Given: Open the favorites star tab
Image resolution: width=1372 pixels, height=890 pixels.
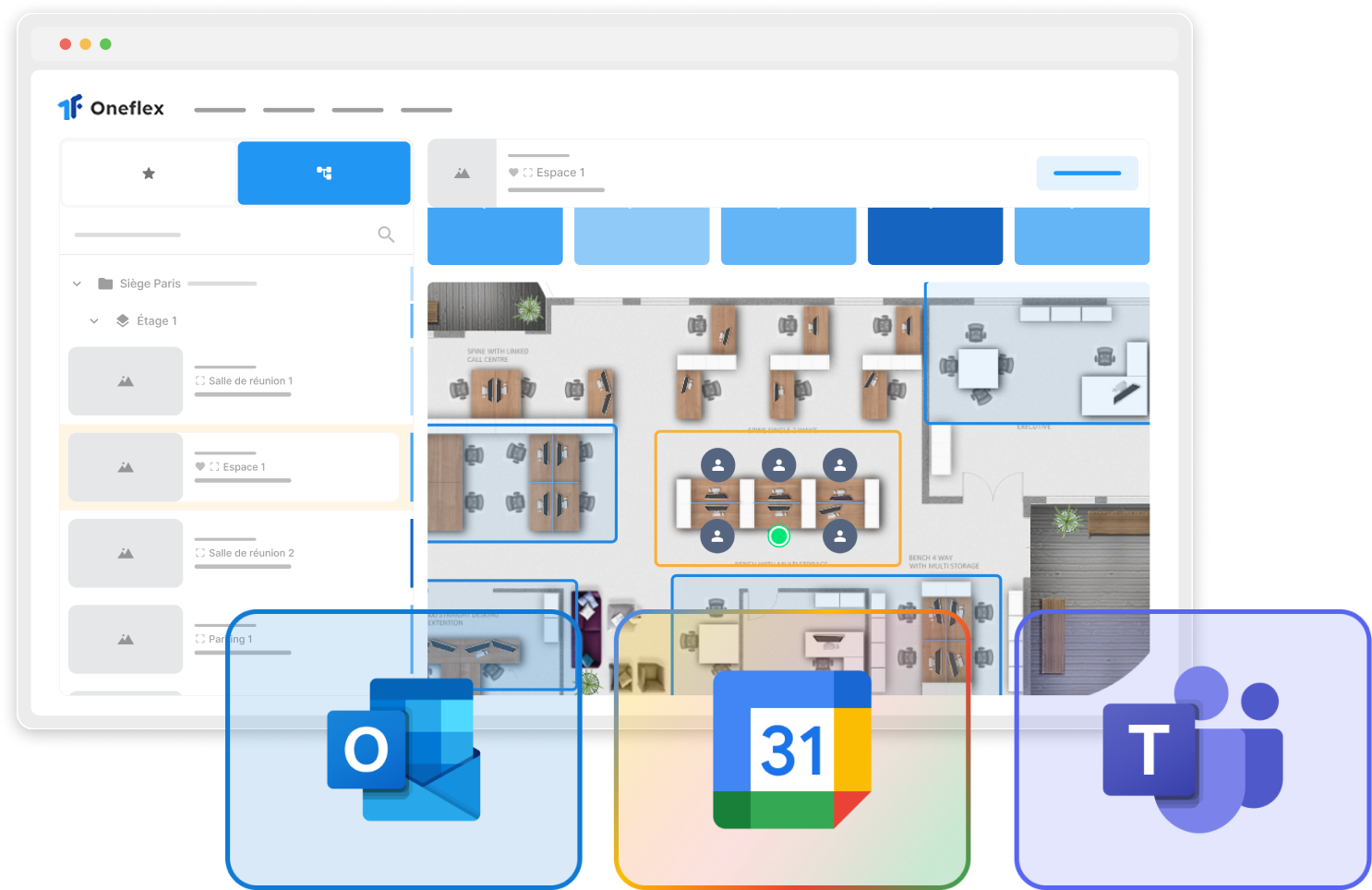Looking at the screenshot, I should pyautogui.click(x=149, y=173).
